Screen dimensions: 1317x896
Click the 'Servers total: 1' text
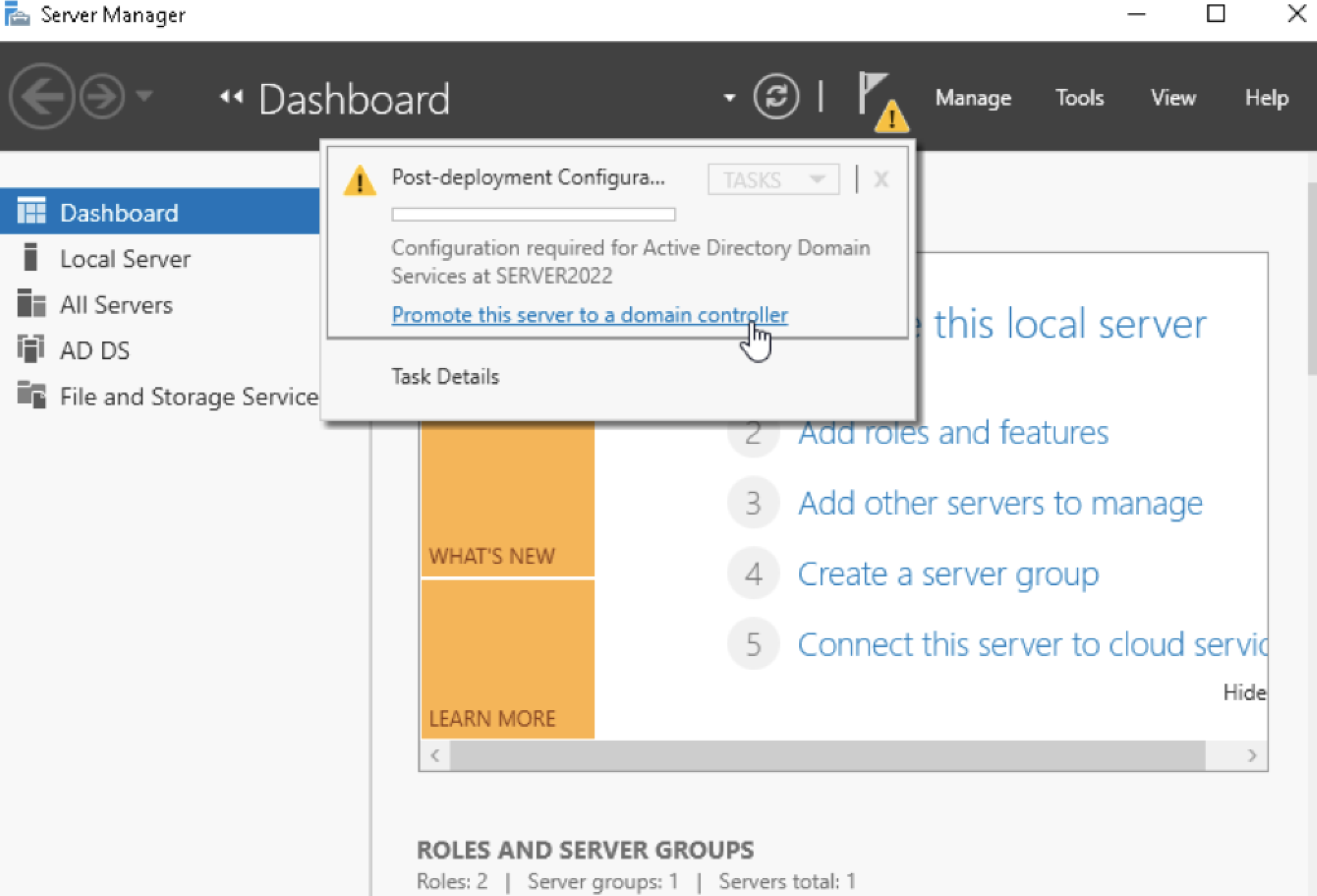tap(788, 881)
